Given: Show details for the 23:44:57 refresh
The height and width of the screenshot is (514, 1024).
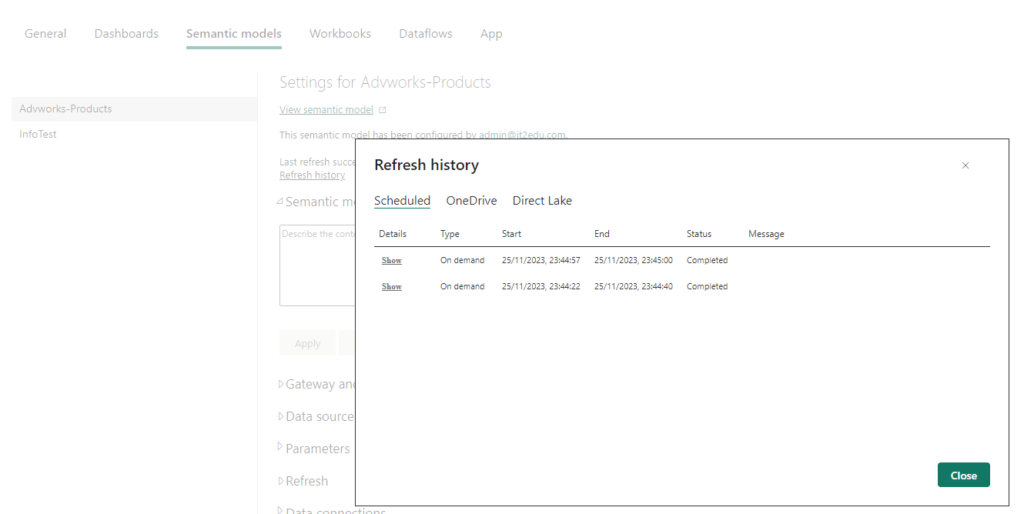Looking at the screenshot, I should pos(391,260).
